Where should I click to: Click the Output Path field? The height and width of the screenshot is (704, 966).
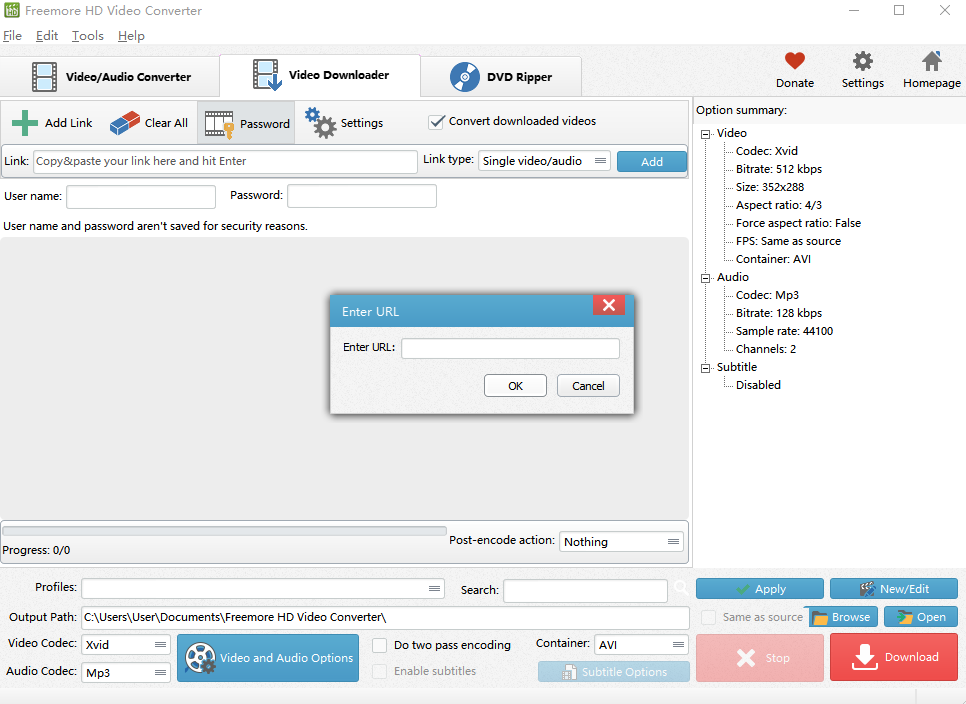pyautogui.click(x=385, y=617)
